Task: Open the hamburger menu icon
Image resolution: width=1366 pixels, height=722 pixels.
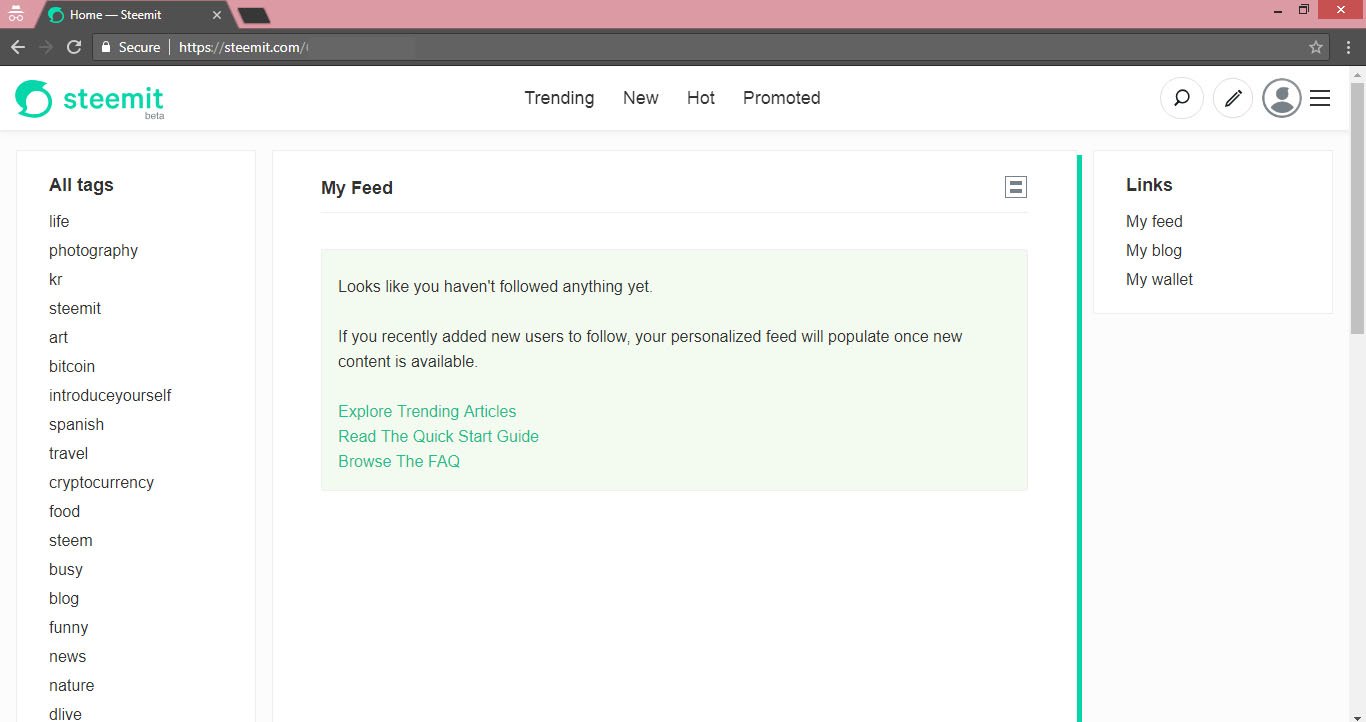Action: pyautogui.click(x=1320, y=98)
